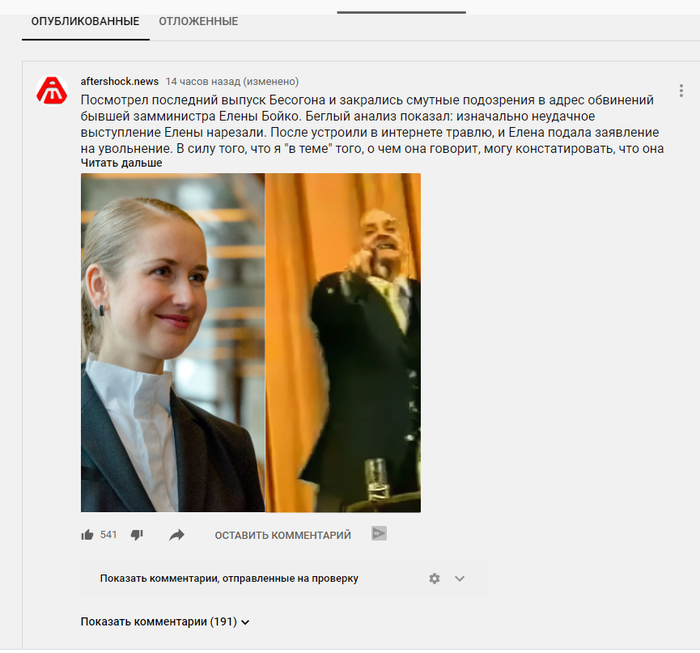Open the aftershock.news channel name link
Screen dimensions: 700x653
point(120,82)
